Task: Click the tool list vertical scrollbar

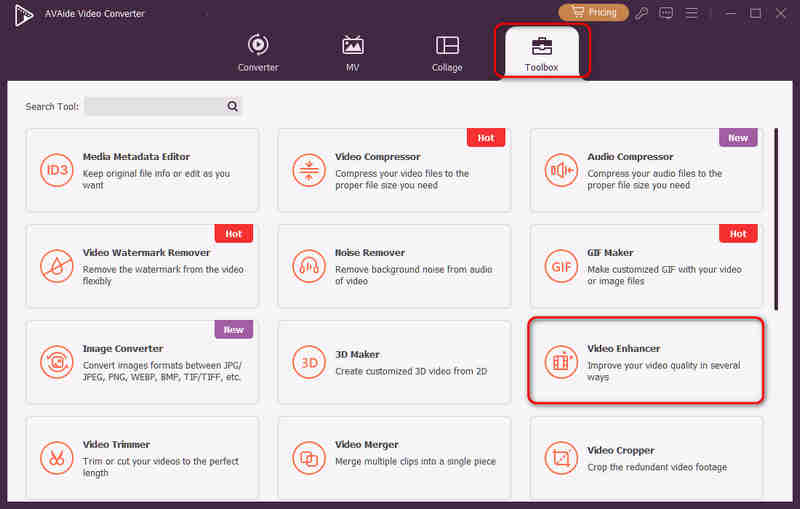Action: click(776, 219)
